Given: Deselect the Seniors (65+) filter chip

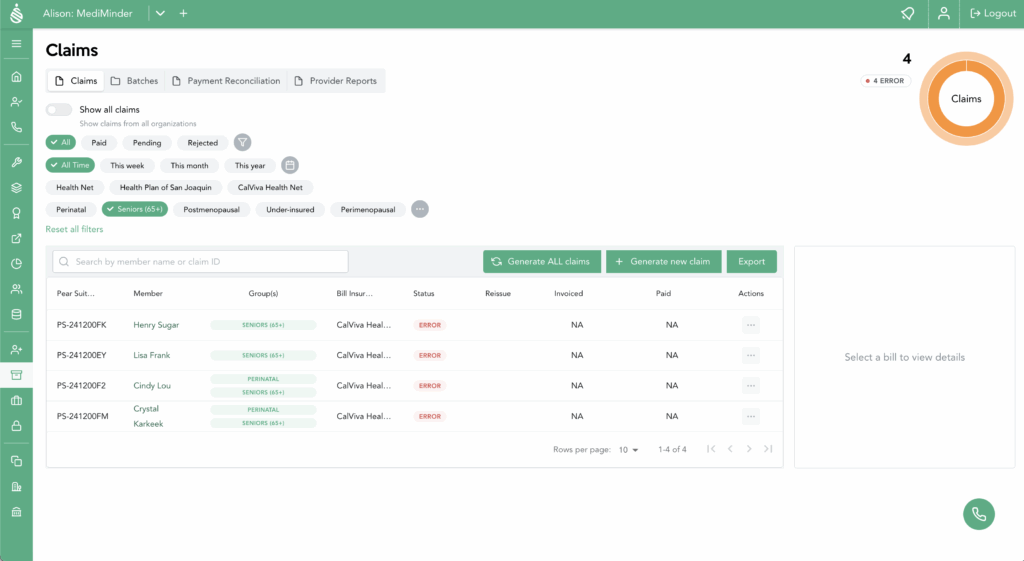Looking at the screenshot, I should tap(135, 210).
